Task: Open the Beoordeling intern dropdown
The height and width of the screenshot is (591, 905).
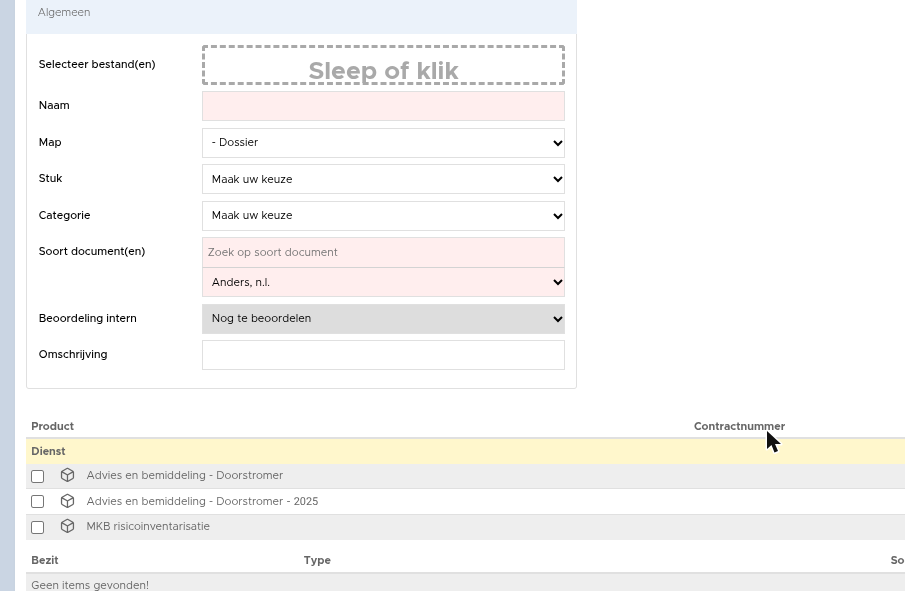Action: [383, 319]
